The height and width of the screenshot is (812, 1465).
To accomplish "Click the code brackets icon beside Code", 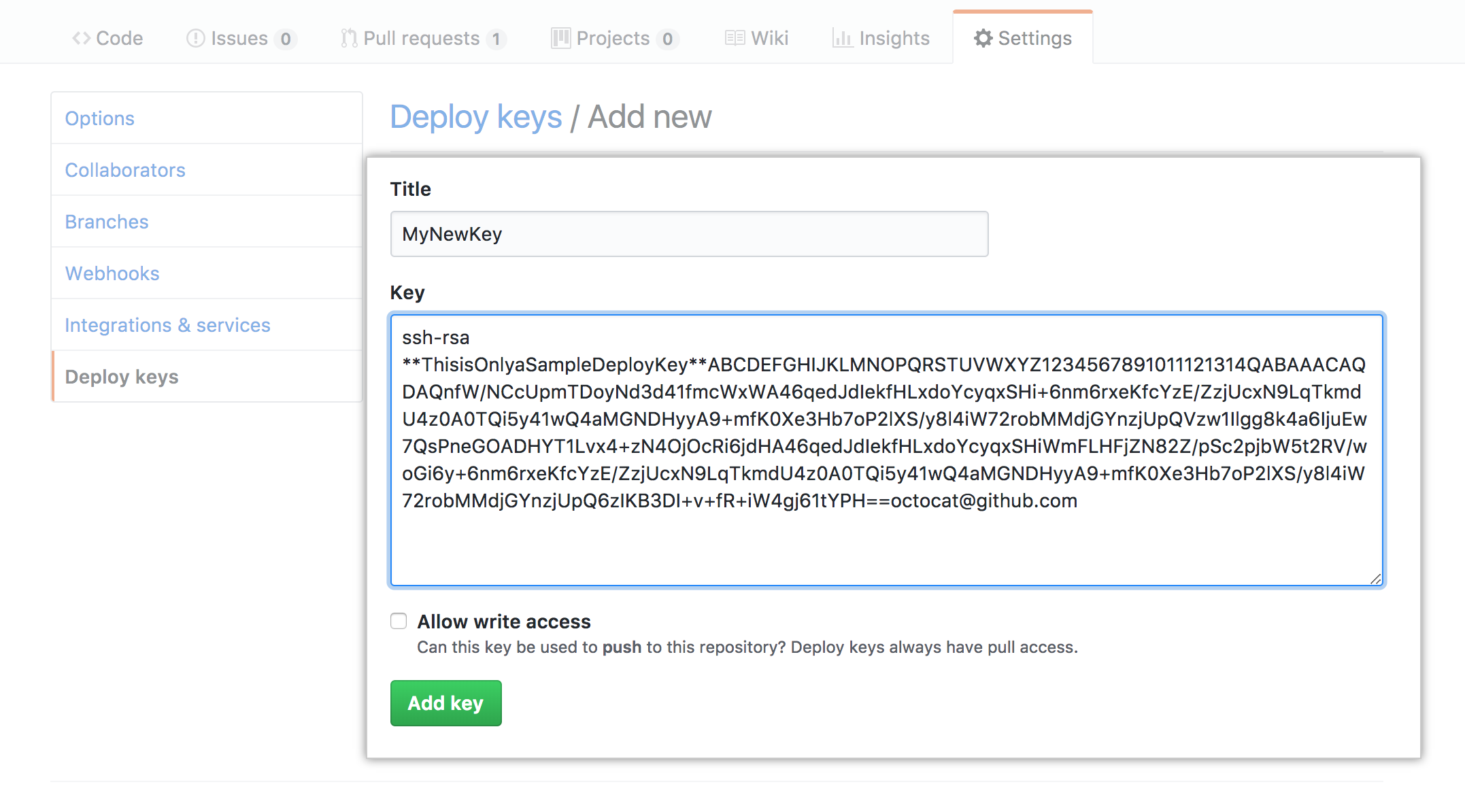I will (82, 39).
